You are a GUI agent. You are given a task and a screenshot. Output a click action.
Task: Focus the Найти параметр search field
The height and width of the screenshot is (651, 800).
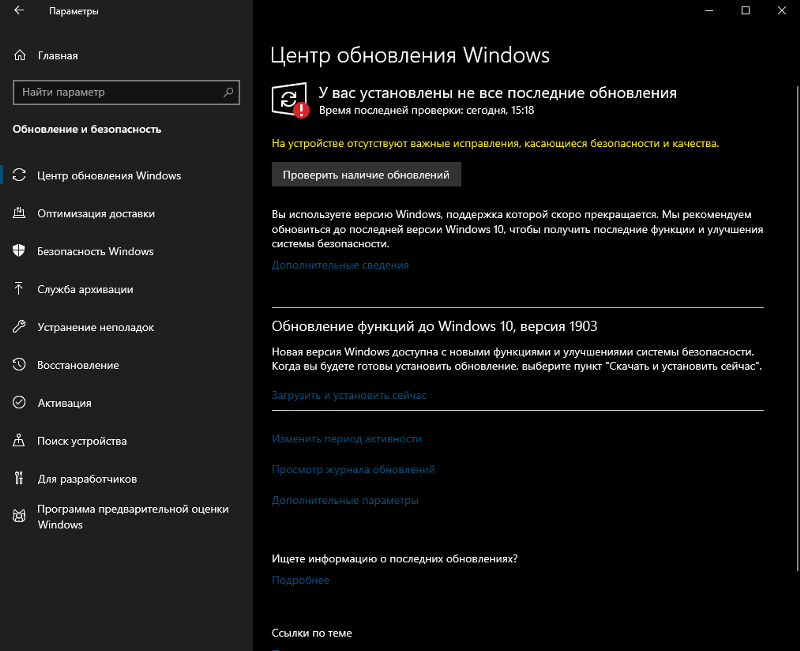126,92
